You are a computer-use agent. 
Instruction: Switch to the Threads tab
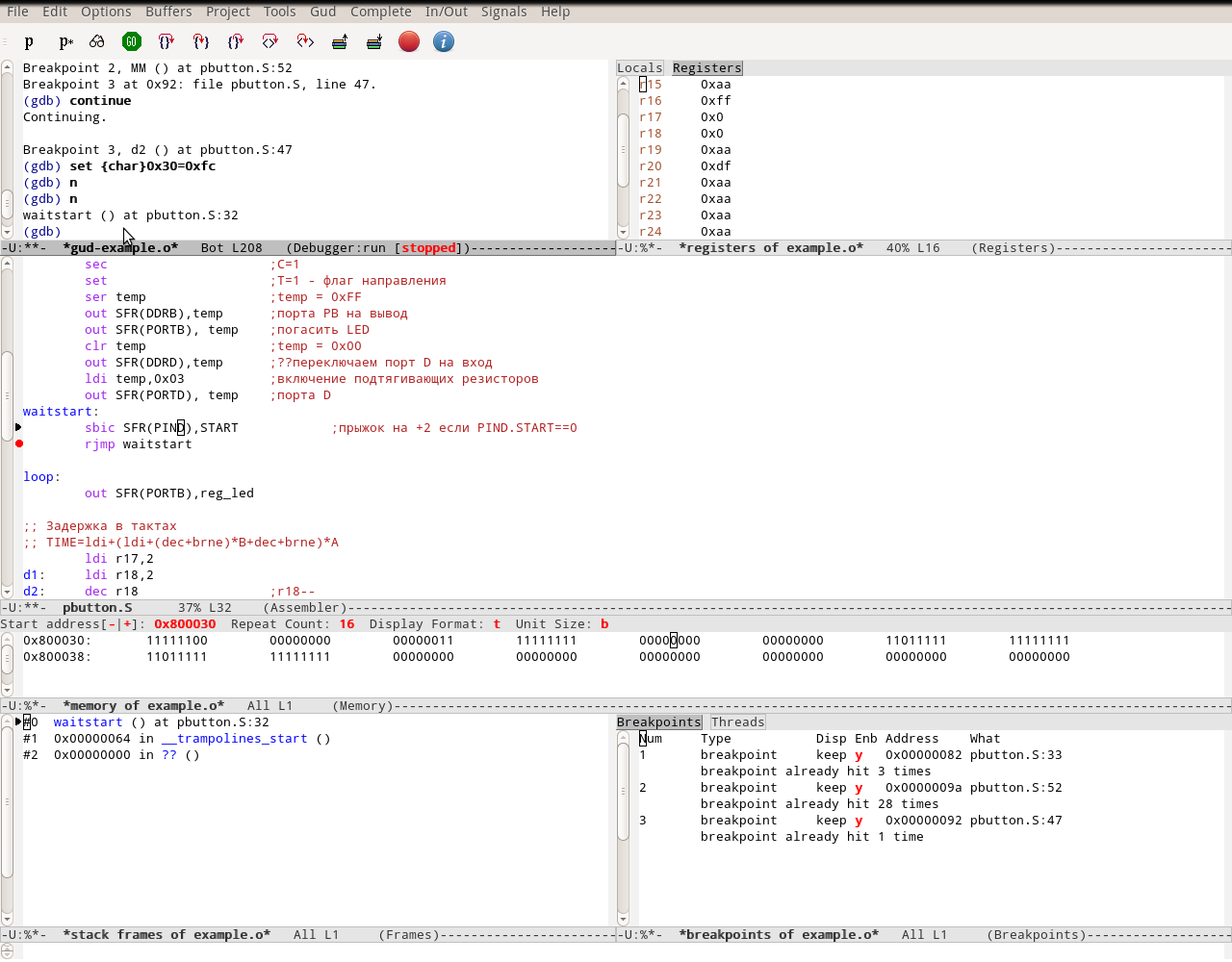click(737, 721)
